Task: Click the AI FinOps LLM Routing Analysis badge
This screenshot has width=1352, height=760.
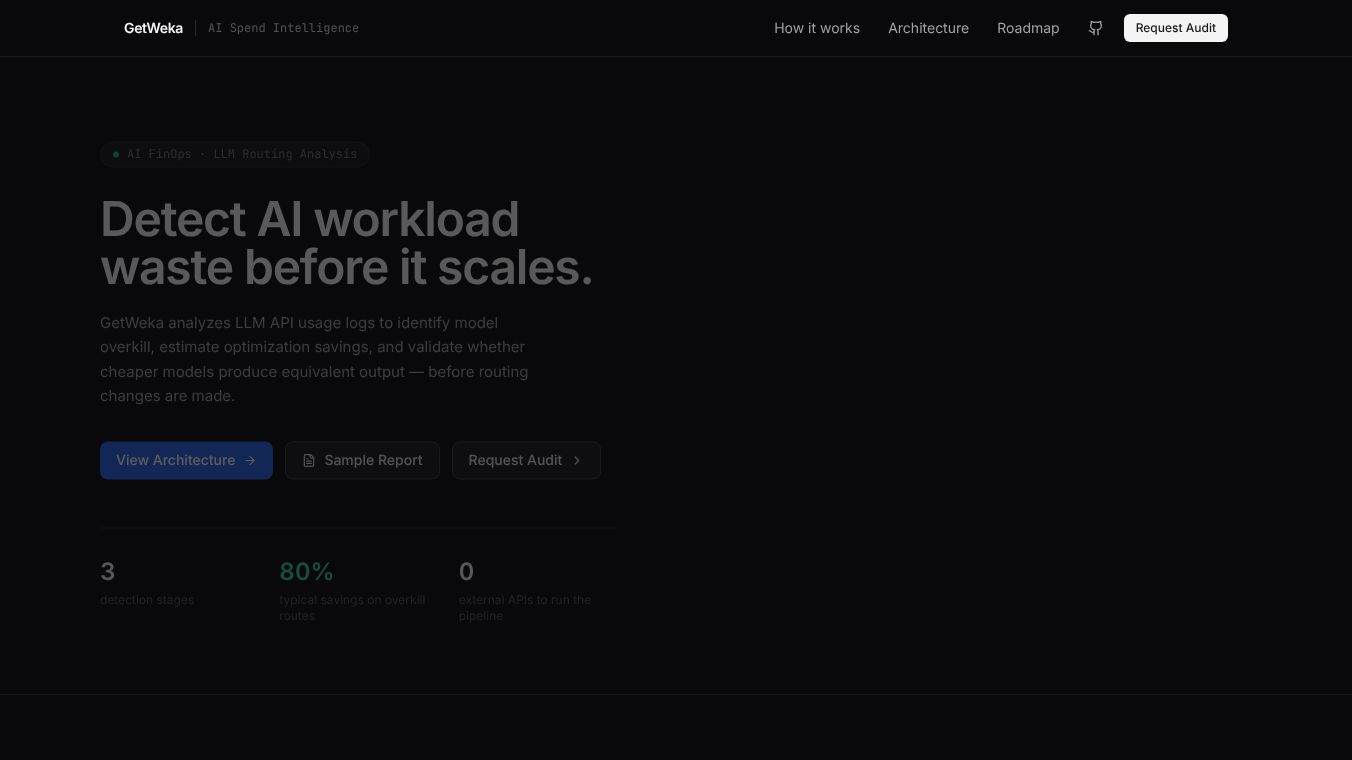Action: [235, 154]
